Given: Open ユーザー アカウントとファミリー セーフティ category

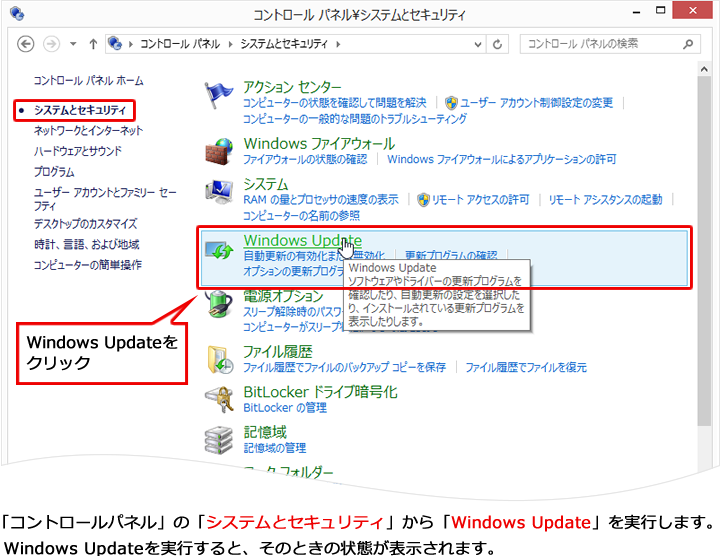Looking at the screenshot, I should tap(105, 199).
